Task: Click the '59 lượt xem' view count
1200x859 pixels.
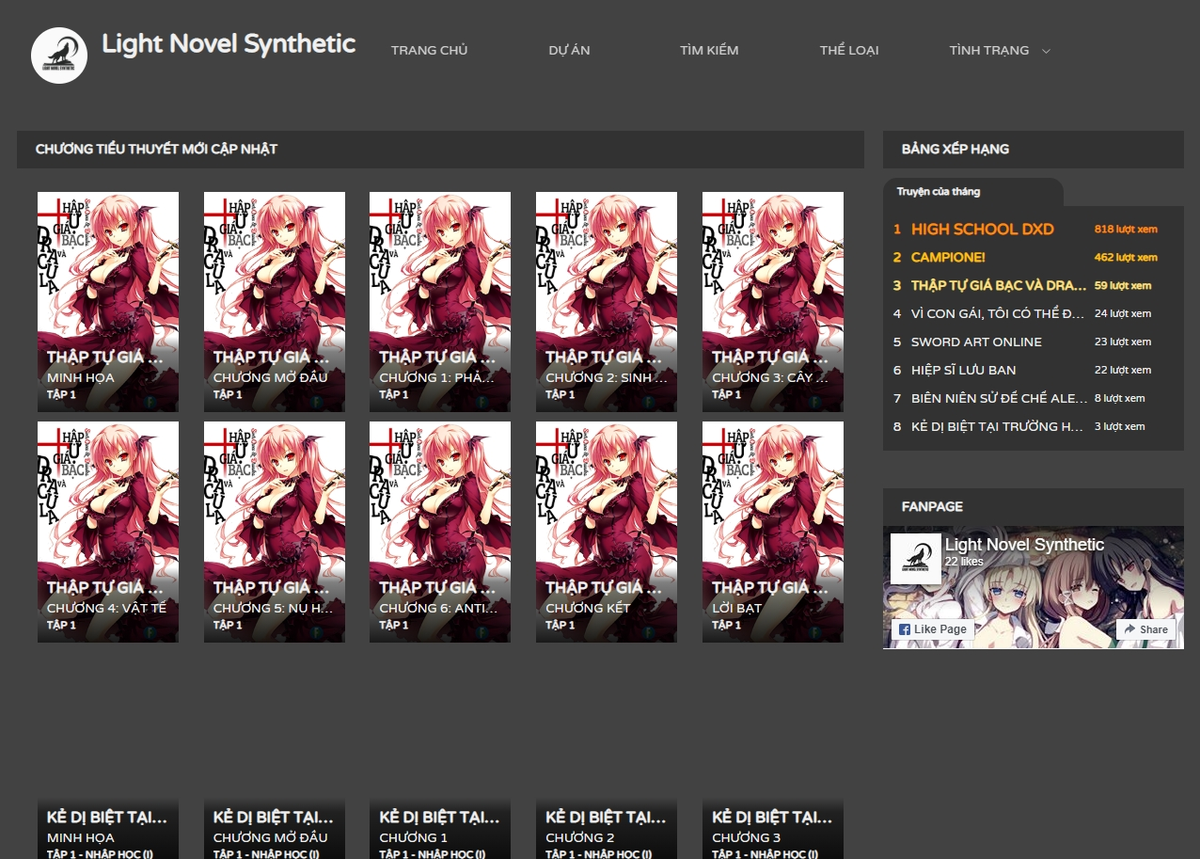Action: (x=1123, y=285)
